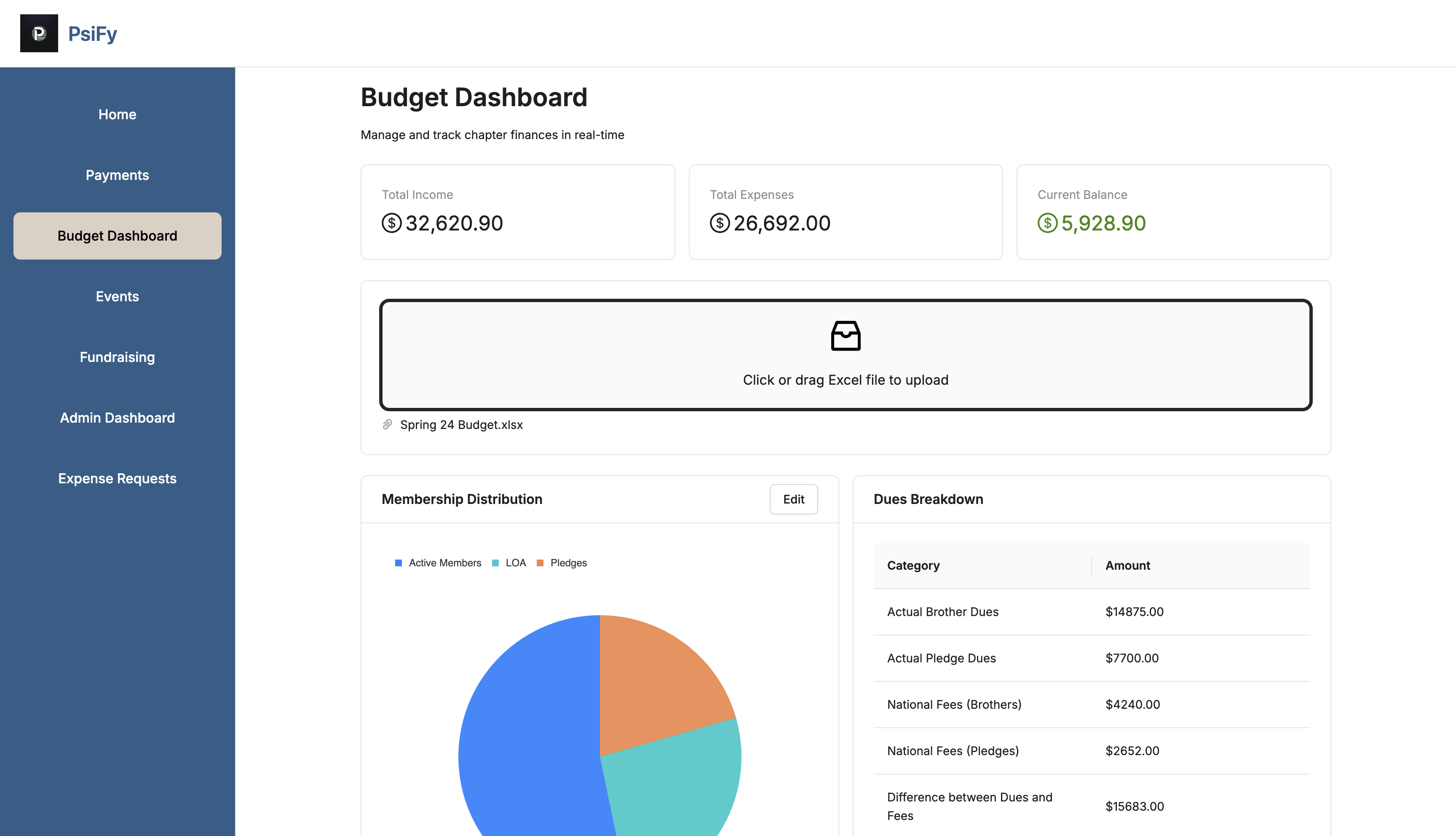
Task: Click the PsiFy logo icon
Action: pyautogui.click(x=39, y=33)
